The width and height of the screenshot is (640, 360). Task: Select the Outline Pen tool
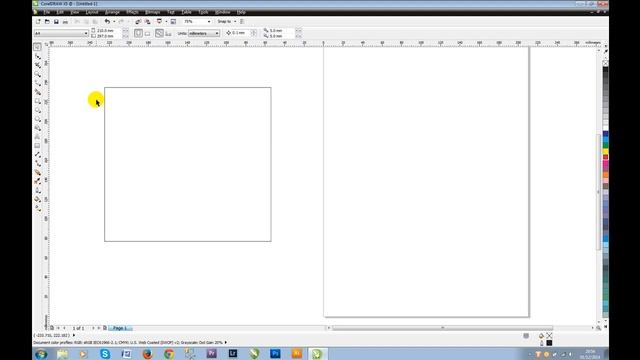[38, 190]
